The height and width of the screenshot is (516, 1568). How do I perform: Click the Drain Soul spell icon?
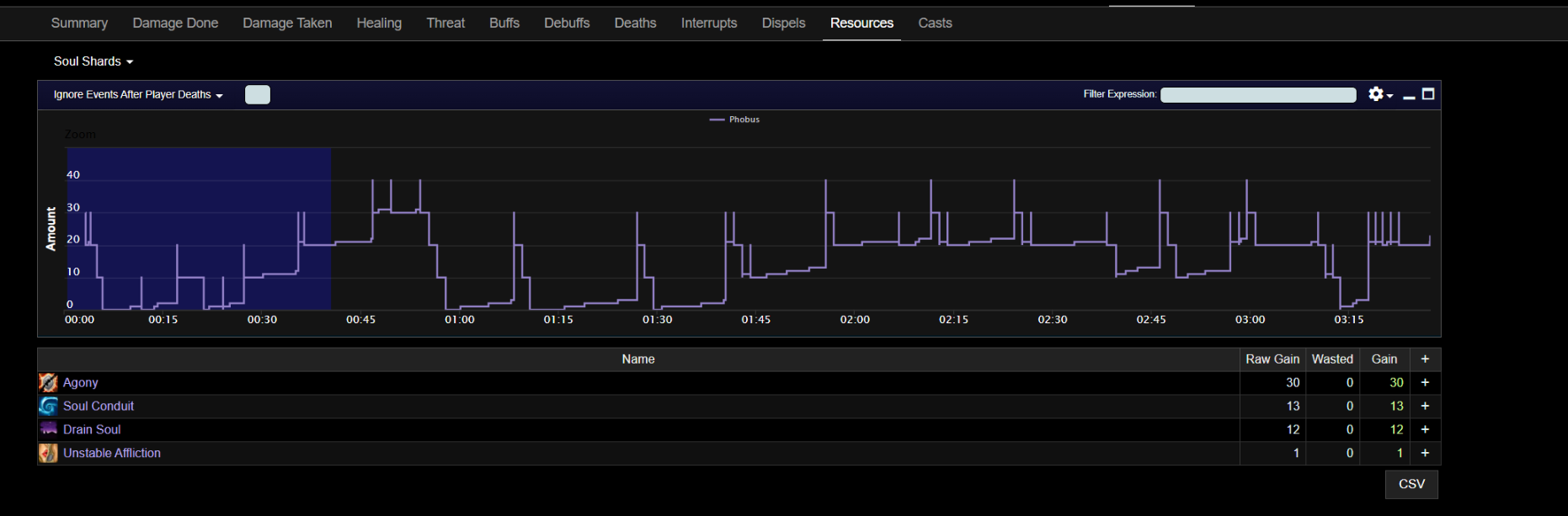[48, 429]
